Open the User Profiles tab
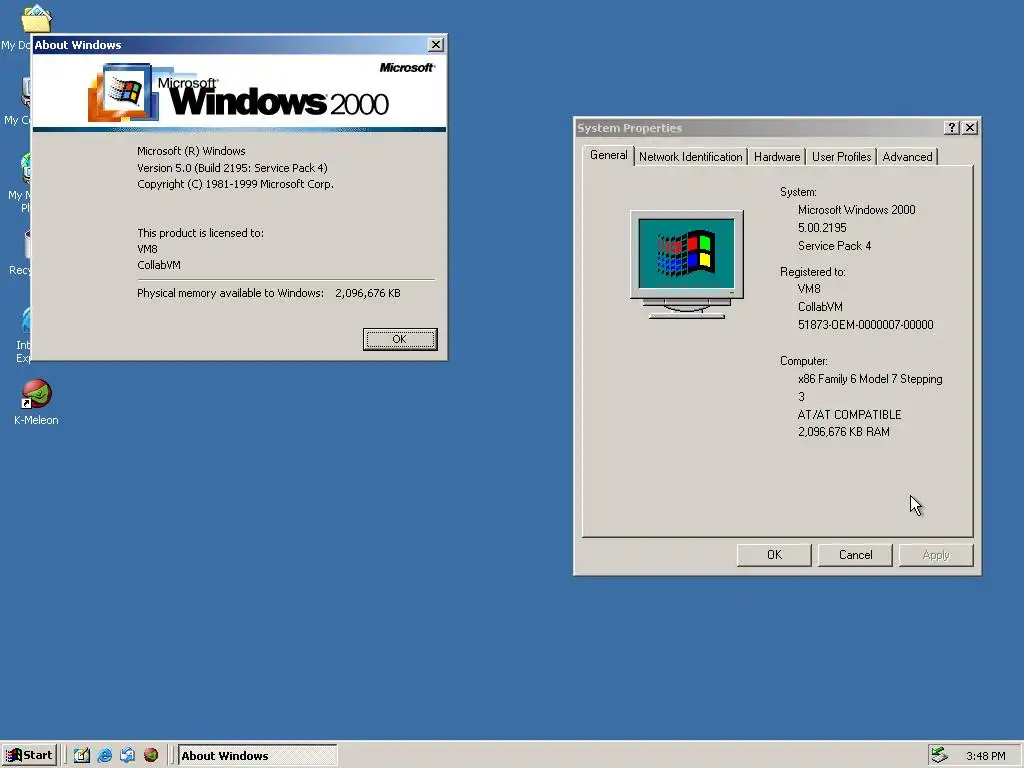Screen dimensions: 1024x768 coord(841,157)
